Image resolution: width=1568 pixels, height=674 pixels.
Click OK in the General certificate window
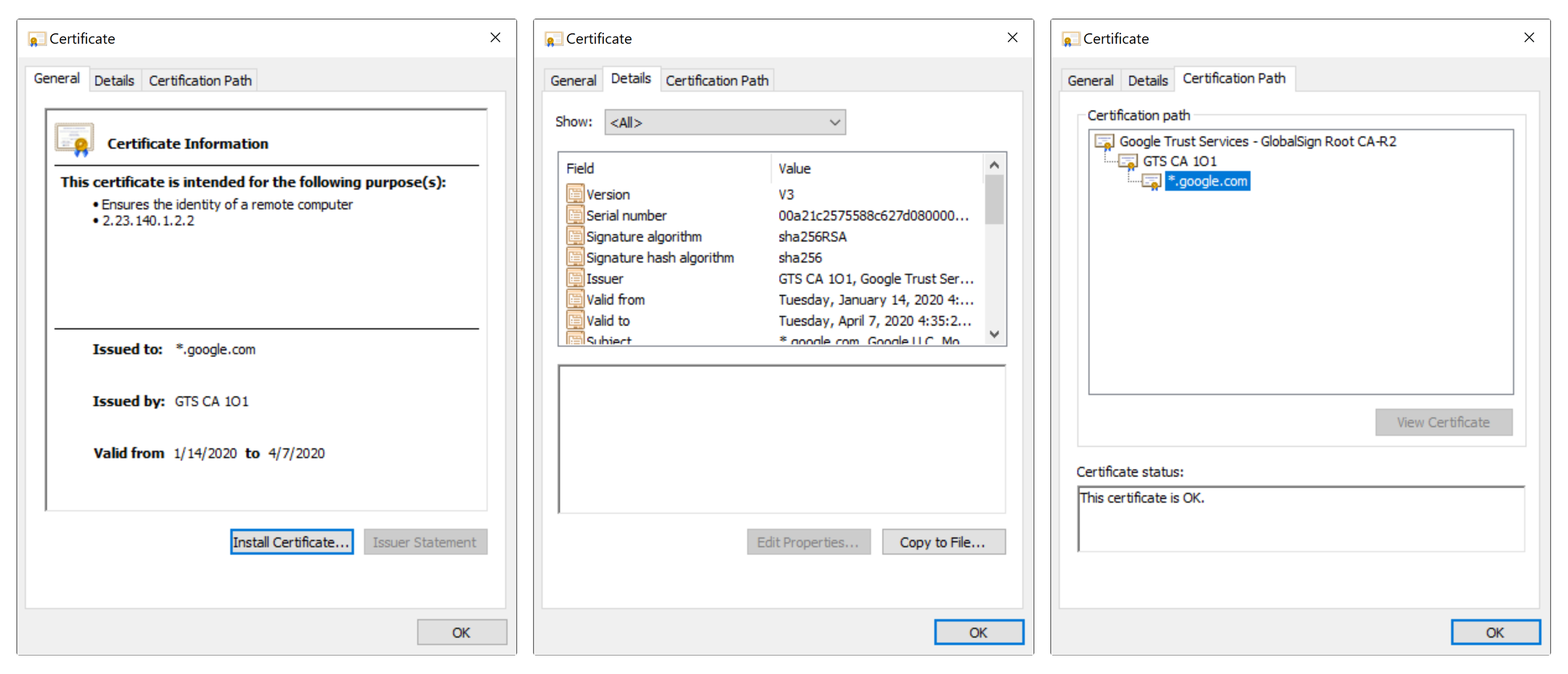(x=462, y=632)
